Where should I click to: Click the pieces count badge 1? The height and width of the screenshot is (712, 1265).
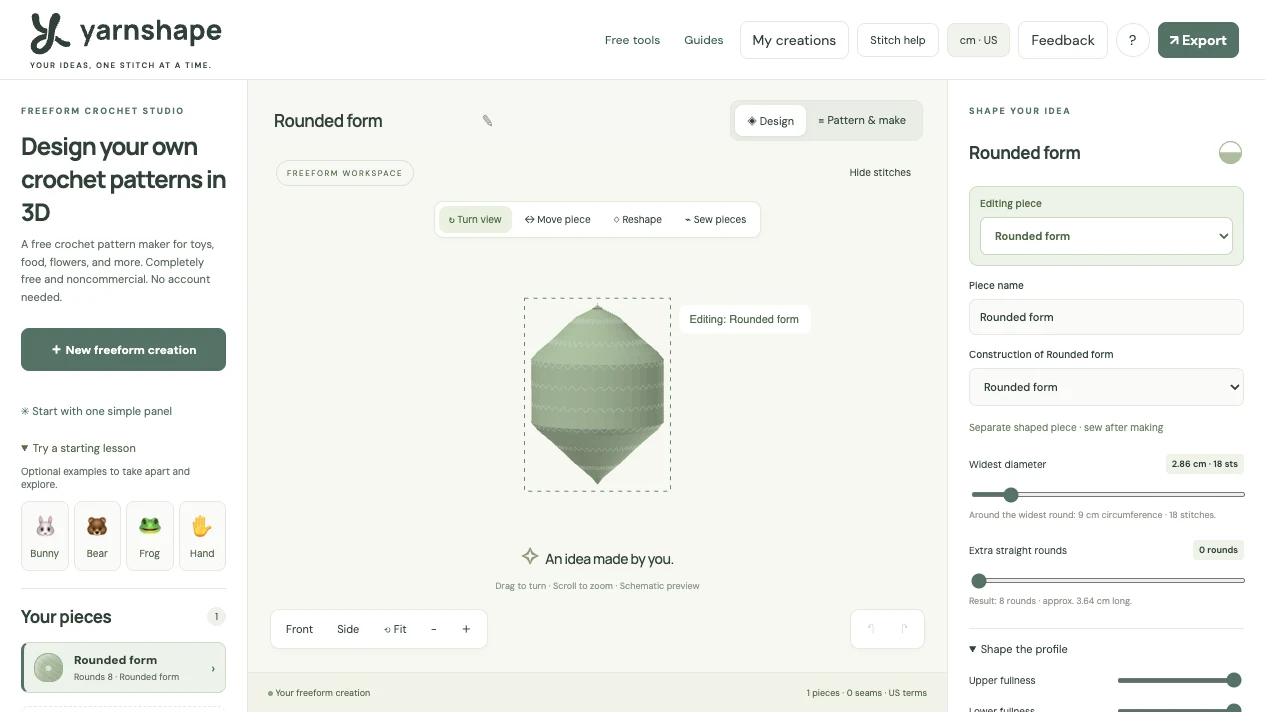coord(216,617)
